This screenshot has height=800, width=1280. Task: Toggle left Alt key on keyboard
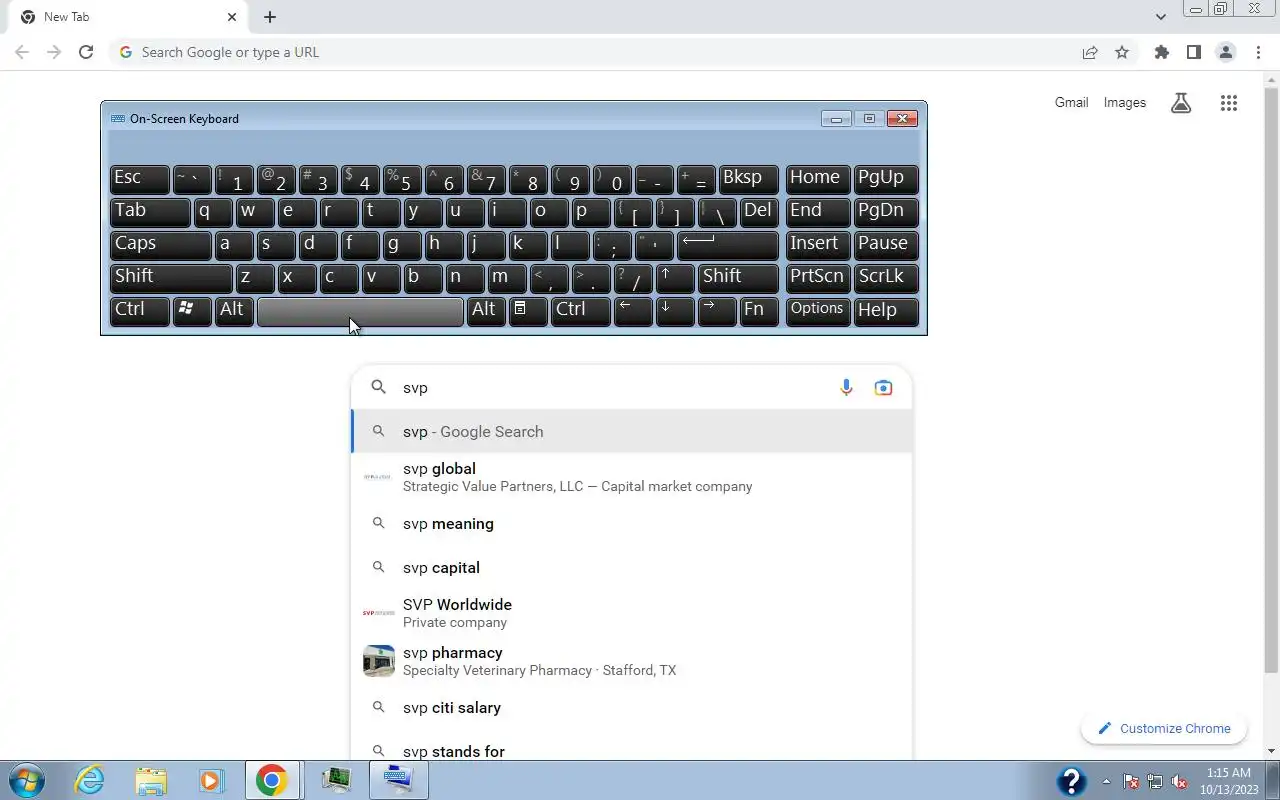[234, 310]
